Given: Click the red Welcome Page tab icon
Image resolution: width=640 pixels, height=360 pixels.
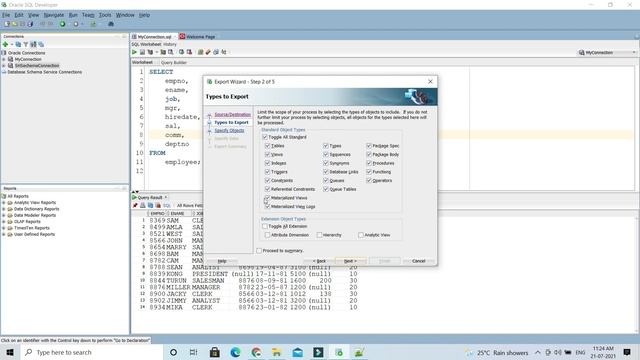Looking at the screenshot, I should click(182, 36).
